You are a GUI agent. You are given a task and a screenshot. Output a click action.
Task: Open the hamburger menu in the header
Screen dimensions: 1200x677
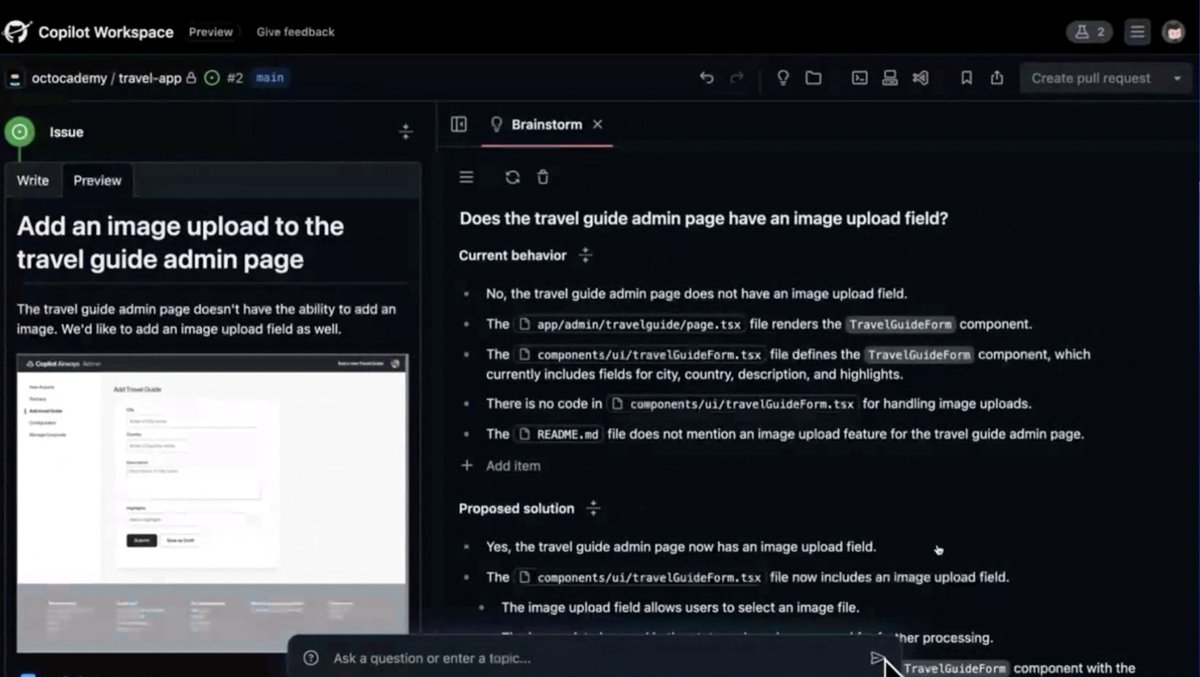(x=1137, y=32)
